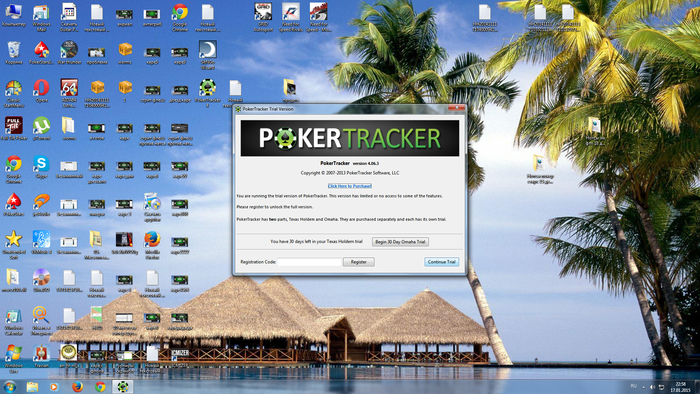700x394 pixels.
Task: Open the Компьютер desktop icon
Action: click(13, 16)
